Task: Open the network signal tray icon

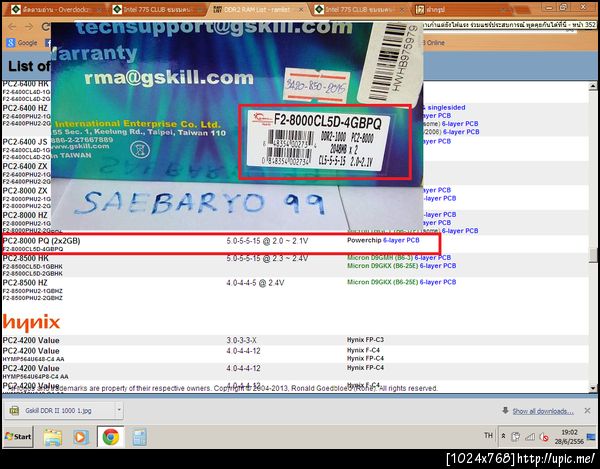Action: click(530, 436)
